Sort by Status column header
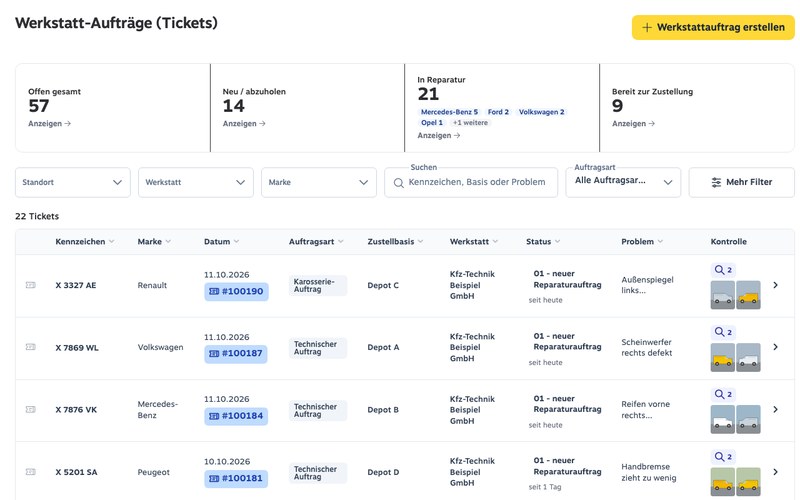The width and height of the screenshot is (800, 500). pos(543,241)
